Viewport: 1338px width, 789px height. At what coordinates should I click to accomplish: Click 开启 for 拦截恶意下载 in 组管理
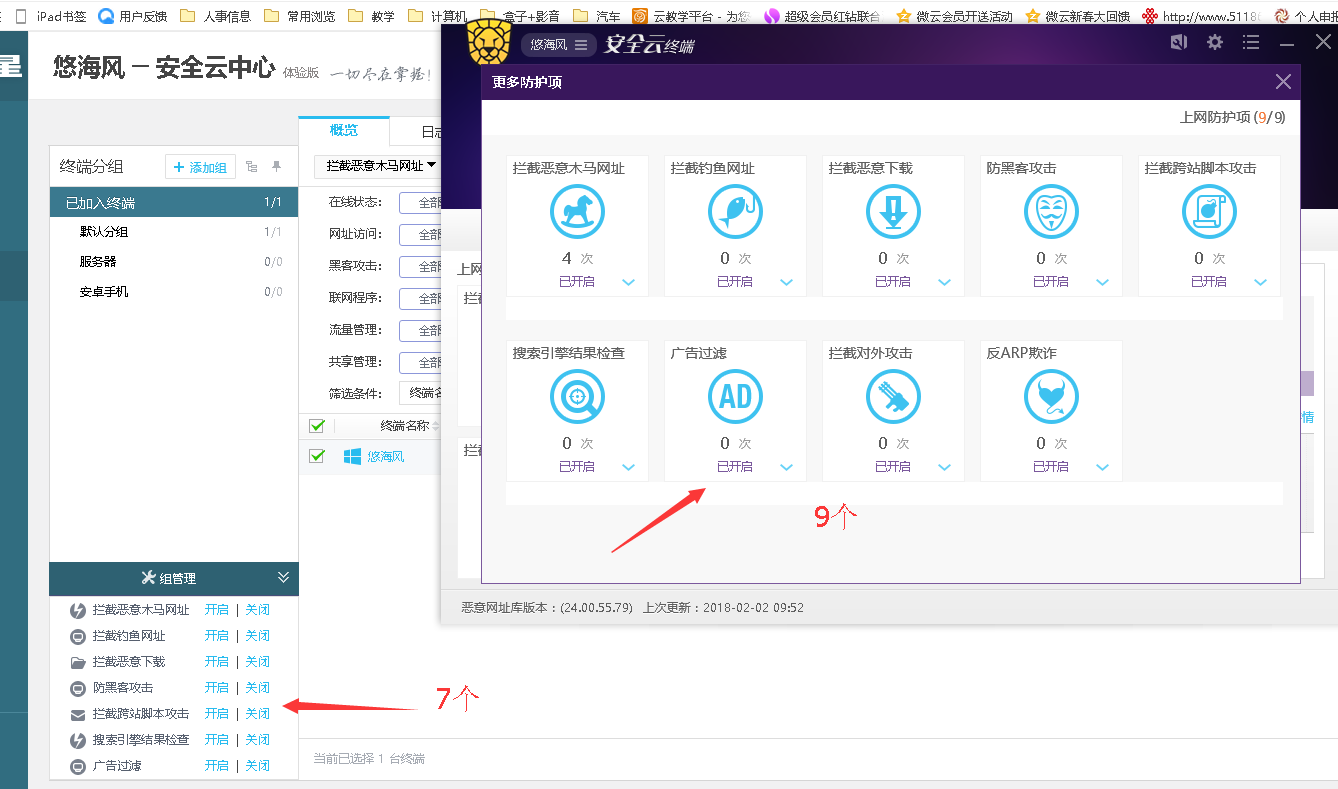coord(217,662)
